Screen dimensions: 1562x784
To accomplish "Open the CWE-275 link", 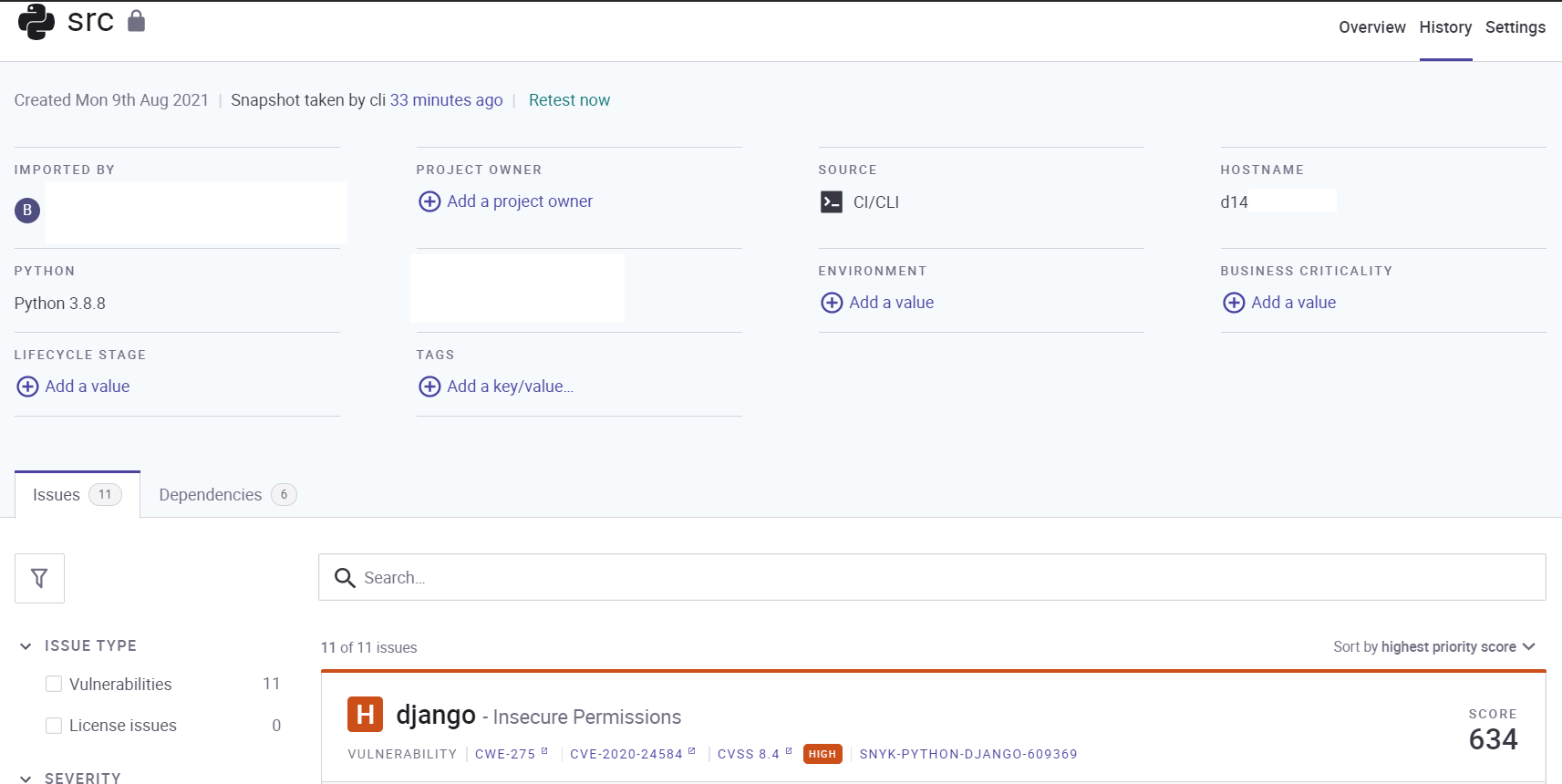I will (x=505, y=754).
